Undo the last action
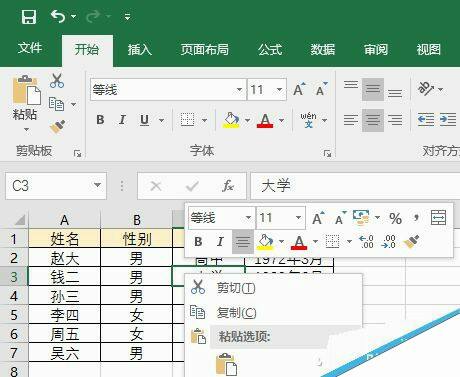 pos(58,16)
